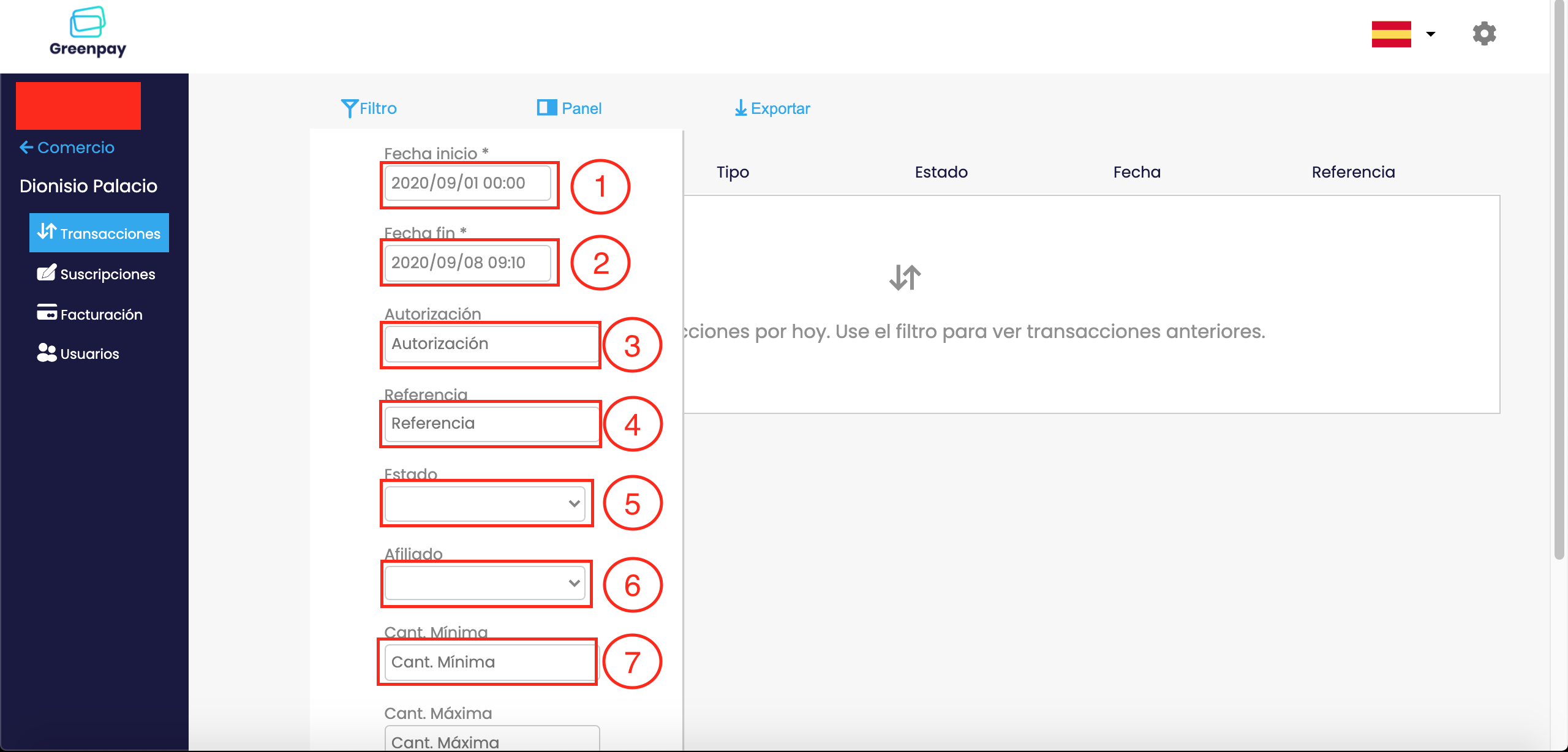Click the Fecha inicio date field
Screen dimensions: 1568x752
pyautogui.click(x=468, y=183)
